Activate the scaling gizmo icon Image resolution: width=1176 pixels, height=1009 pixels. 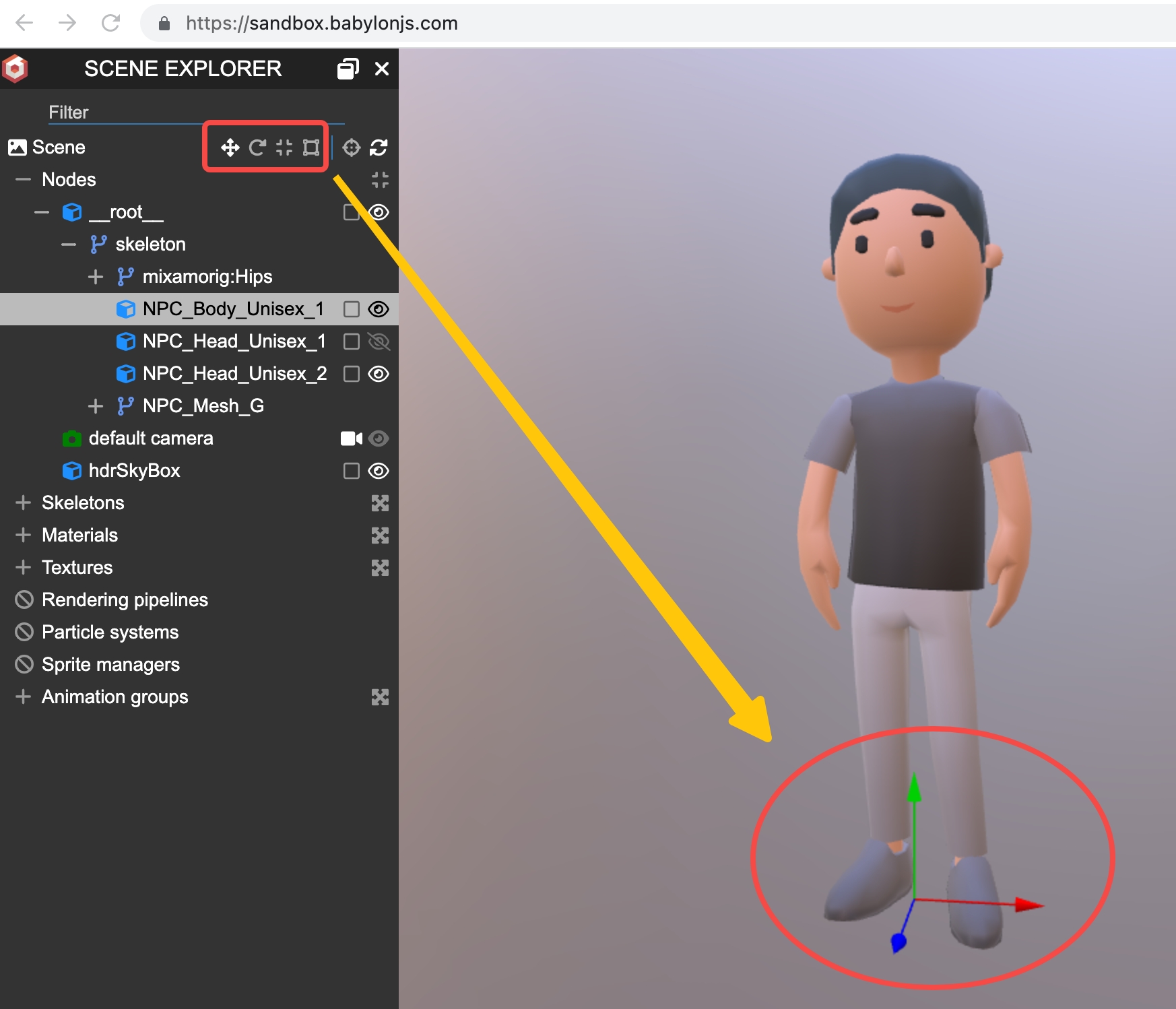pos(284,148)
